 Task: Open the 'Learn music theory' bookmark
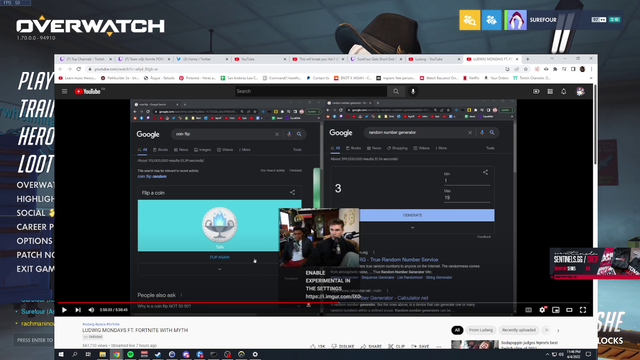pos(77,78)
